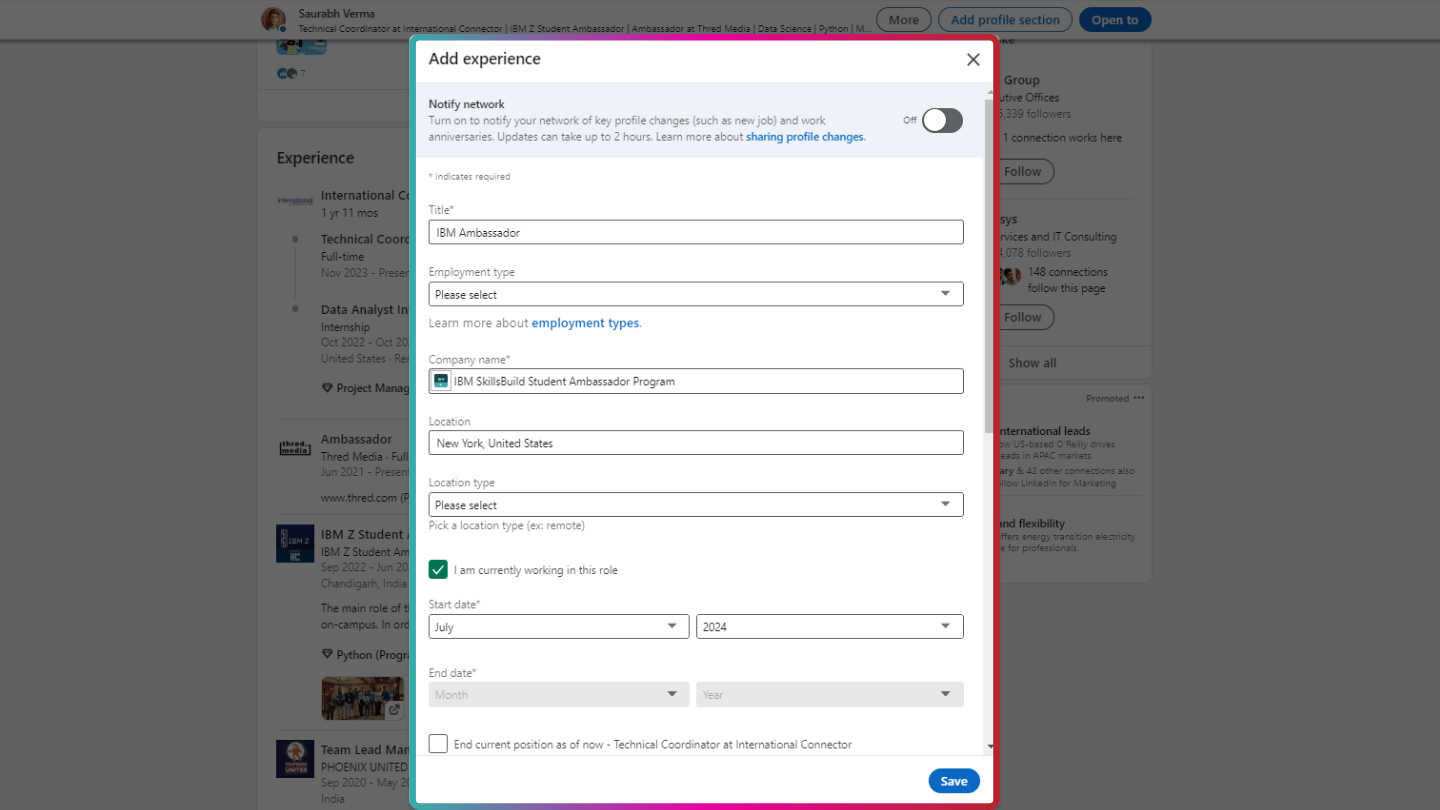Click the diamond skills icon beside Project Manag
Viewport: 1440px width, 810px height.
(327, 388)
